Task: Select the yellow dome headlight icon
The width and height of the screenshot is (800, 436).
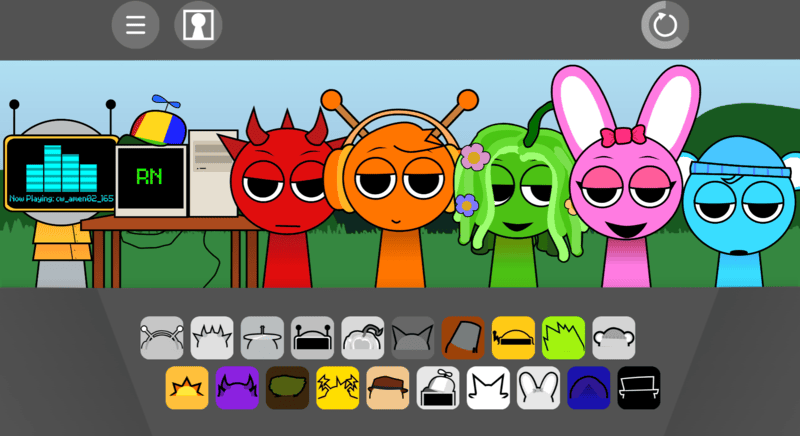Action: coord(513,338)
